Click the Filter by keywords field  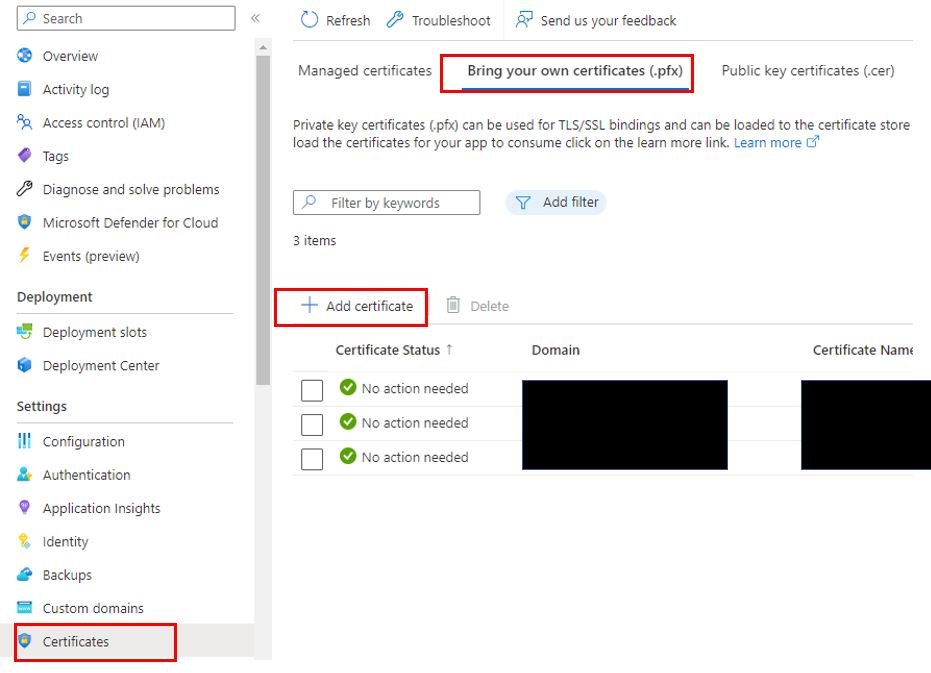pyautogui.click(x=386, y=202)
